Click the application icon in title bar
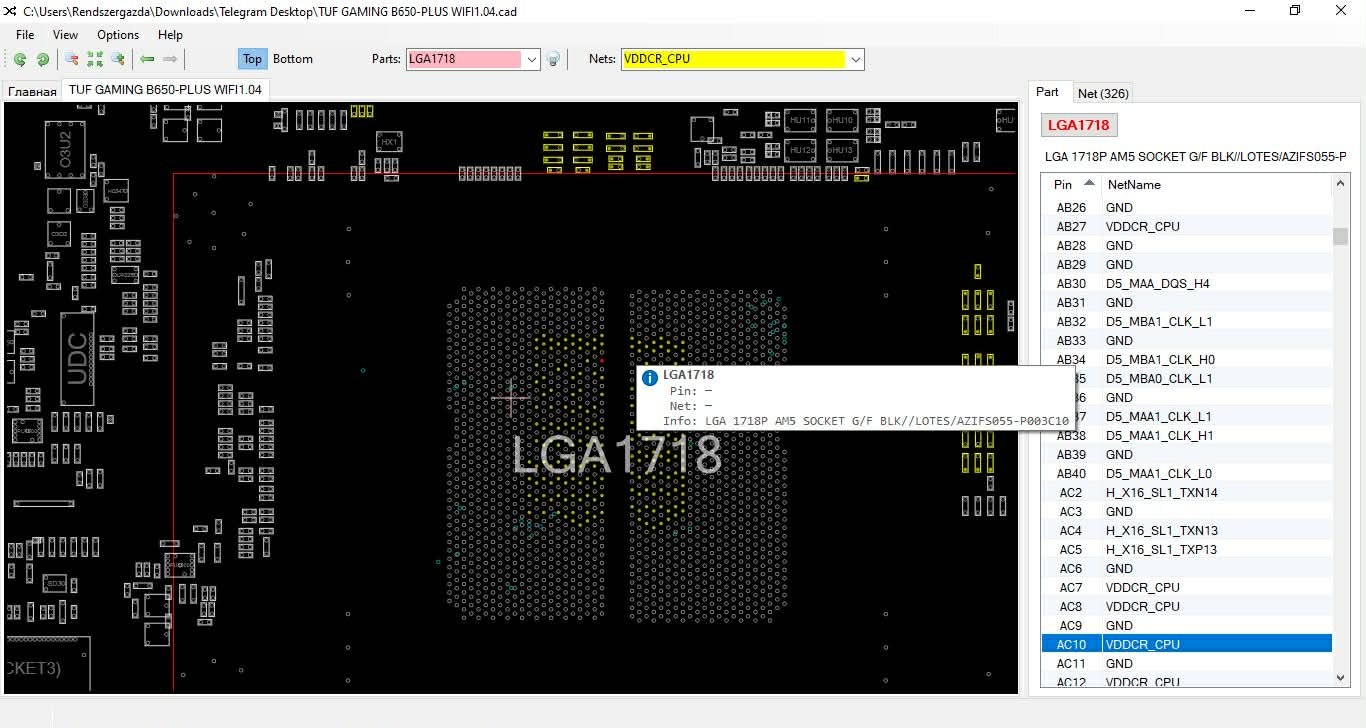This screenshot has height=728, width=1366. 10,11
